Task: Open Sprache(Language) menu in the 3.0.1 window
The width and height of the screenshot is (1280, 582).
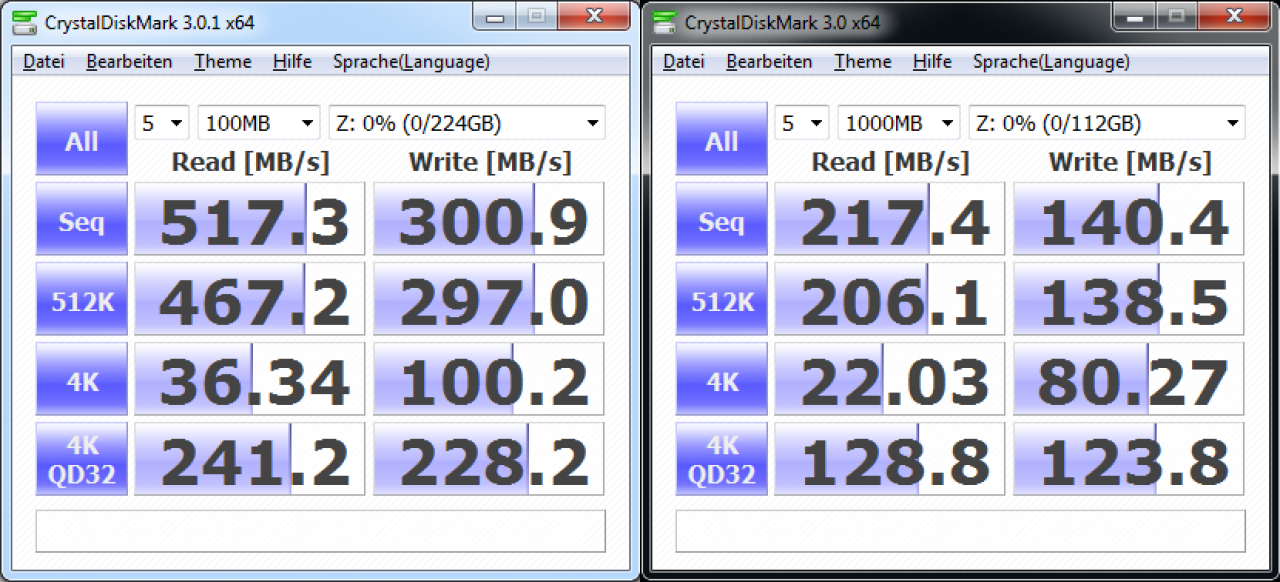Action: click(411, 62)
